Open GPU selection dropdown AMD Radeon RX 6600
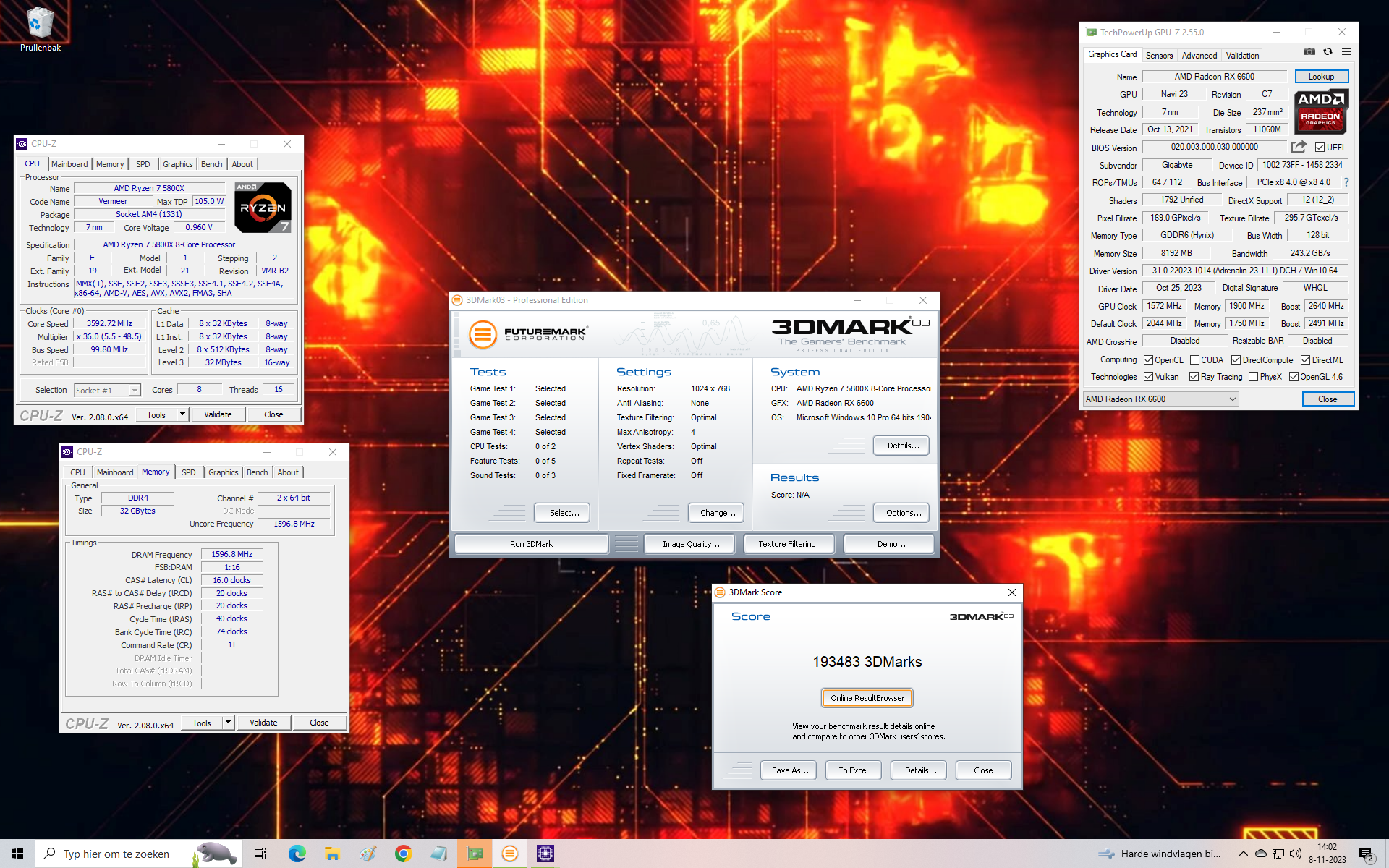 (x=1160, y=399)
